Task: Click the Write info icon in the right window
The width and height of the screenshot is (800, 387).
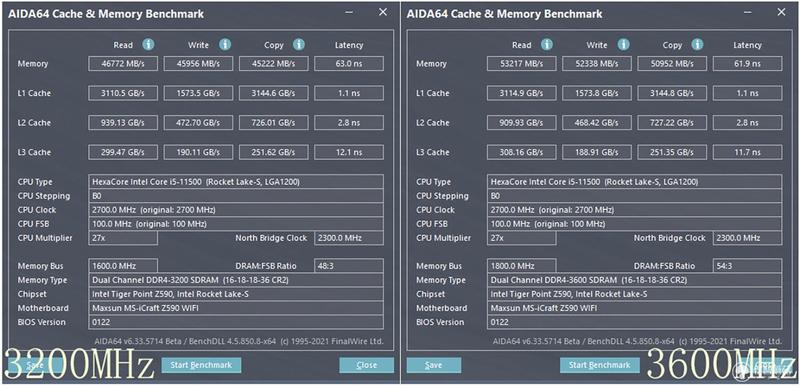Action: [623, 45]
